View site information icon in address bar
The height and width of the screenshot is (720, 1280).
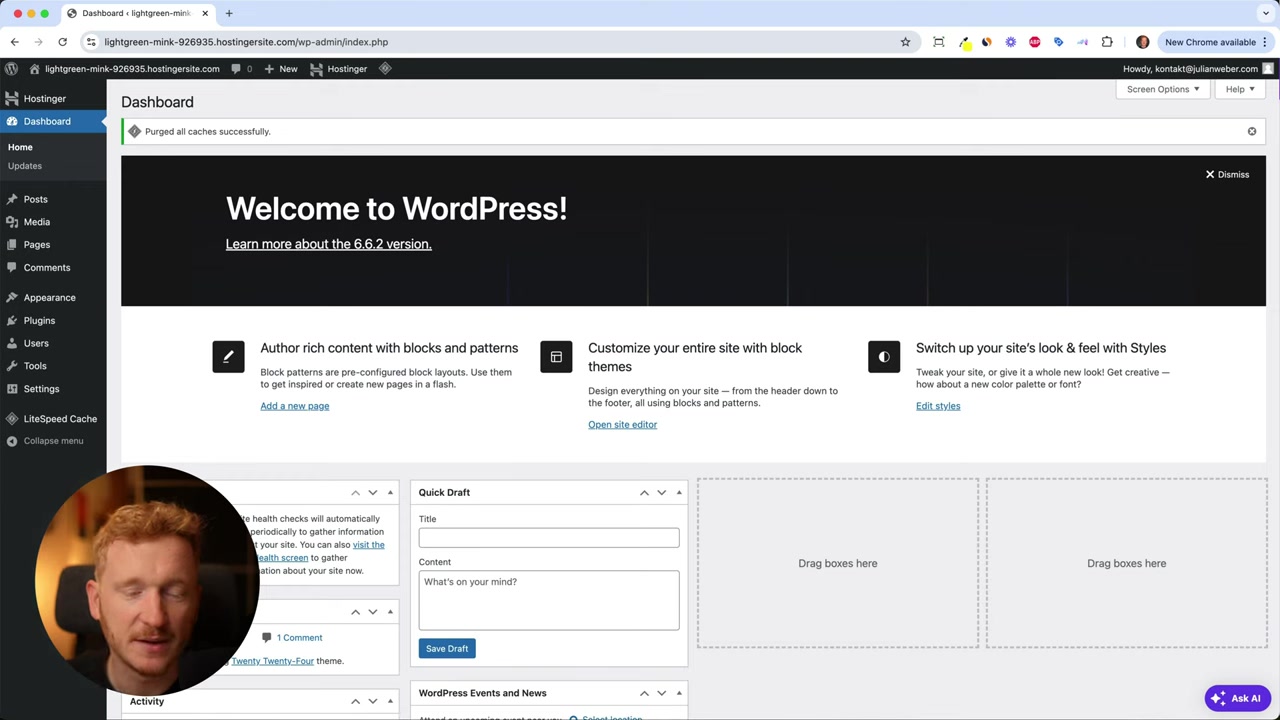(91, 42)
